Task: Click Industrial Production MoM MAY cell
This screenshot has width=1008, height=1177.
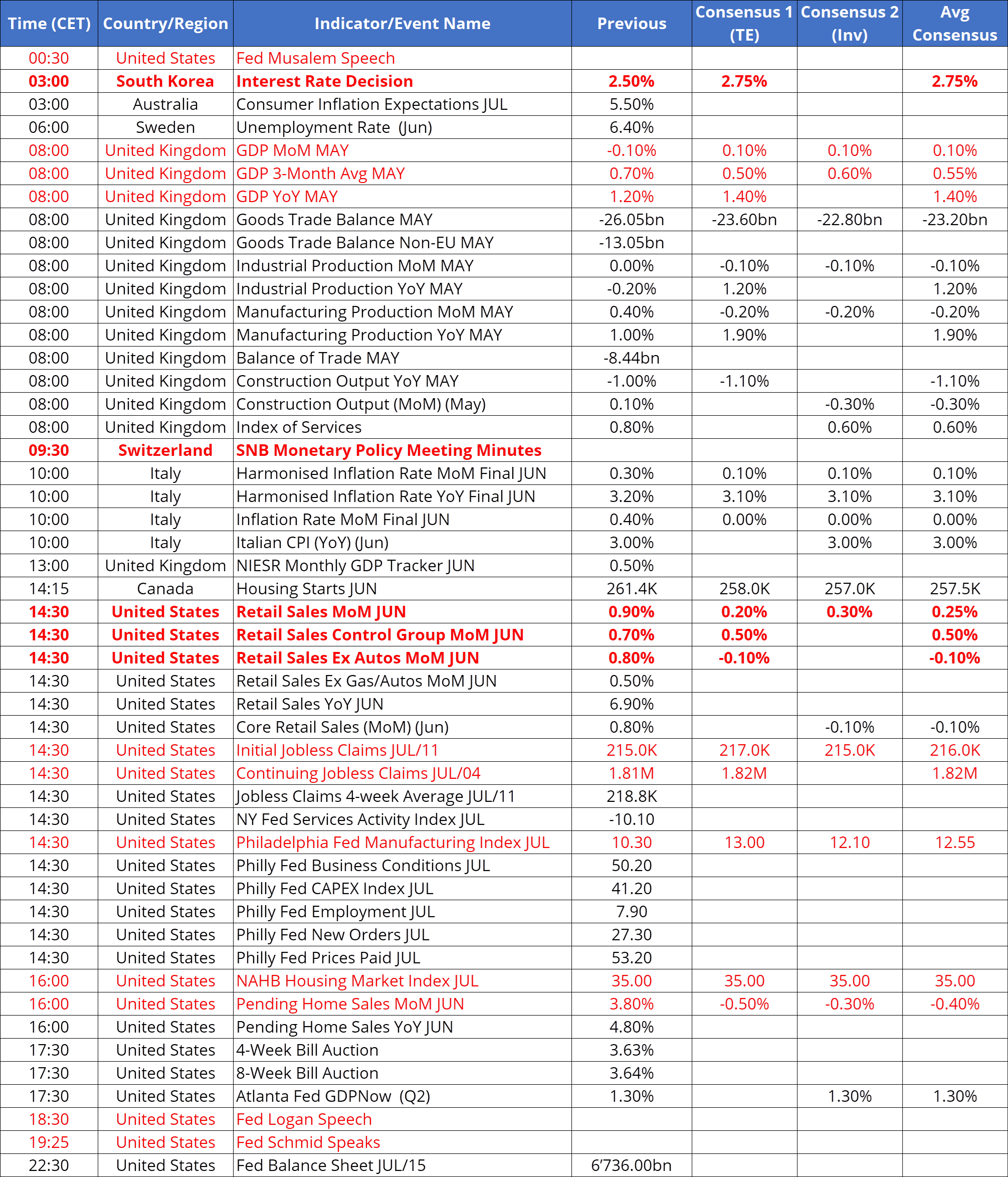Action: (402, 266)
